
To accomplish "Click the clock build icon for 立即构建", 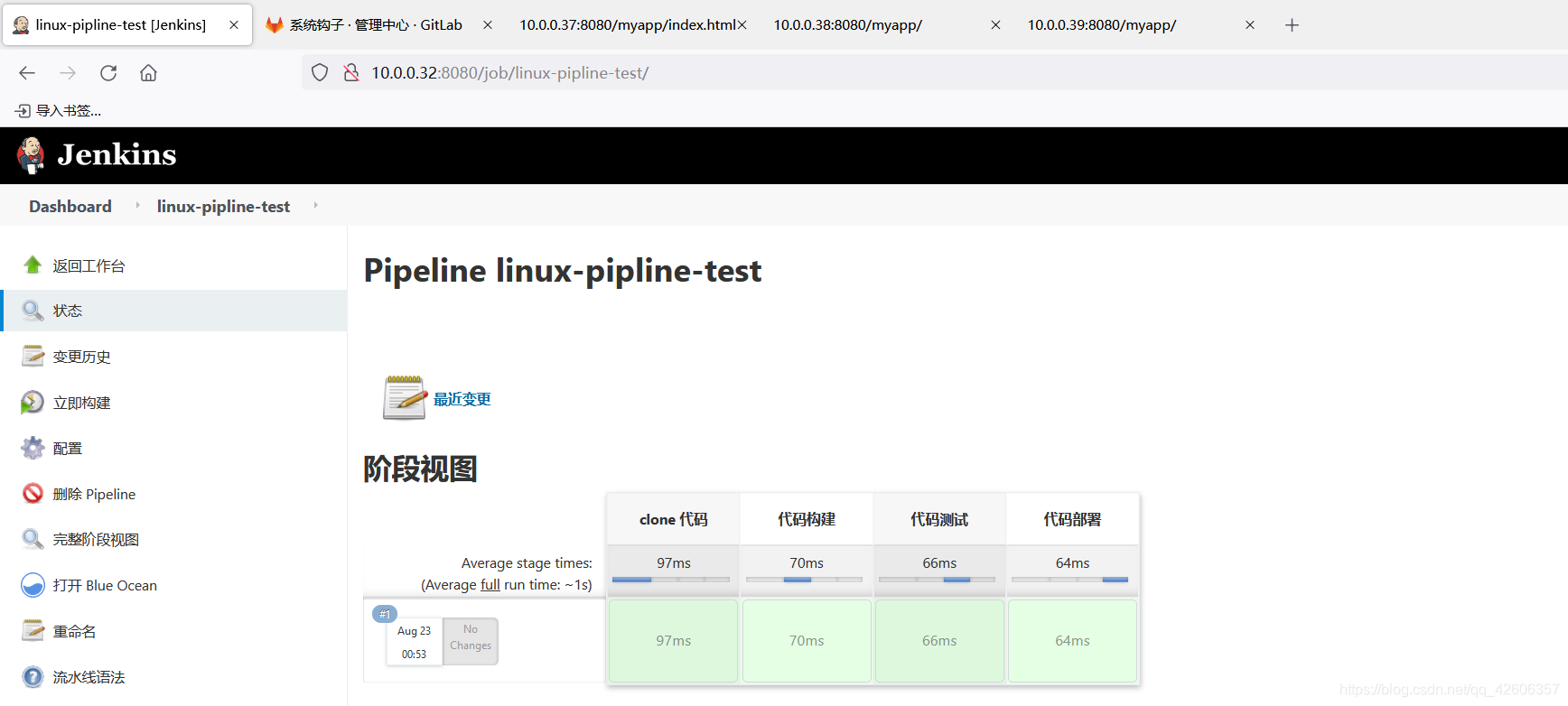I will click(x=33, y=402).
